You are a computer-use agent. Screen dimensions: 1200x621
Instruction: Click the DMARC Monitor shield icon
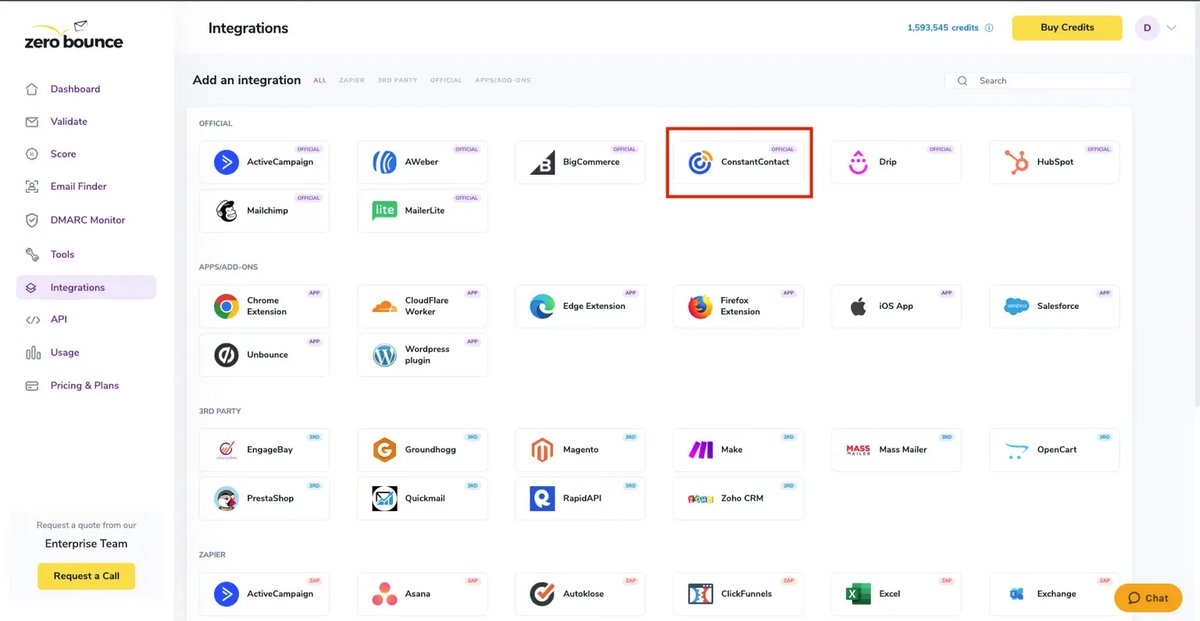click(32, 220)
